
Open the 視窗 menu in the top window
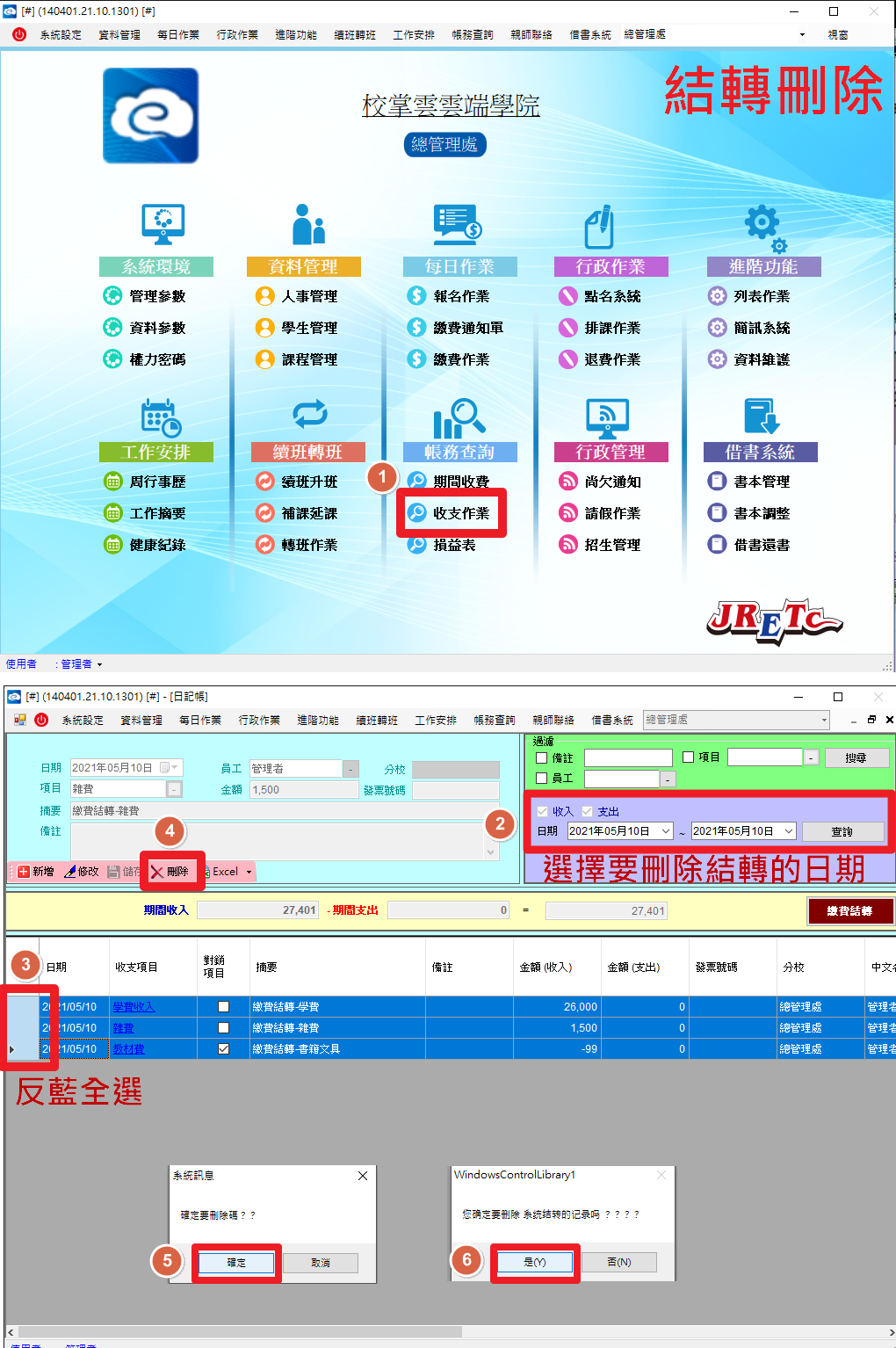pyautogui.click(x=837, y=35)
